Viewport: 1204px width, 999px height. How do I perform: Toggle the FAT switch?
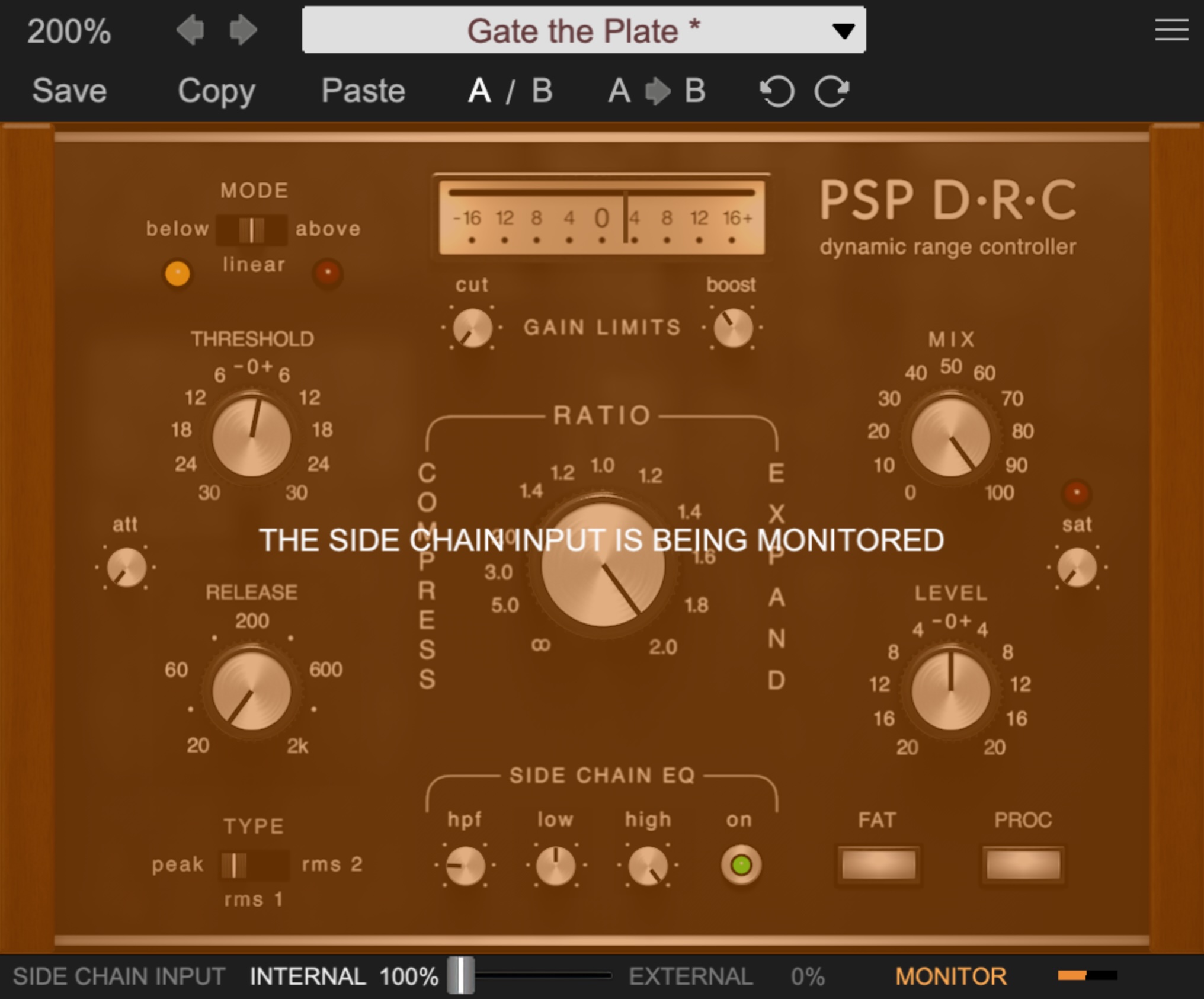pyautogui.click(x=878, y=865)
